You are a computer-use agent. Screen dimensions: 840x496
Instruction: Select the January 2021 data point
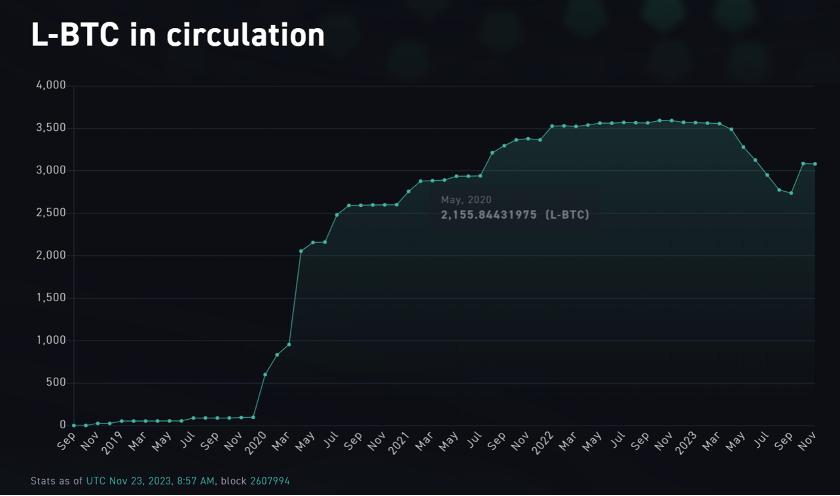(408, 191)
